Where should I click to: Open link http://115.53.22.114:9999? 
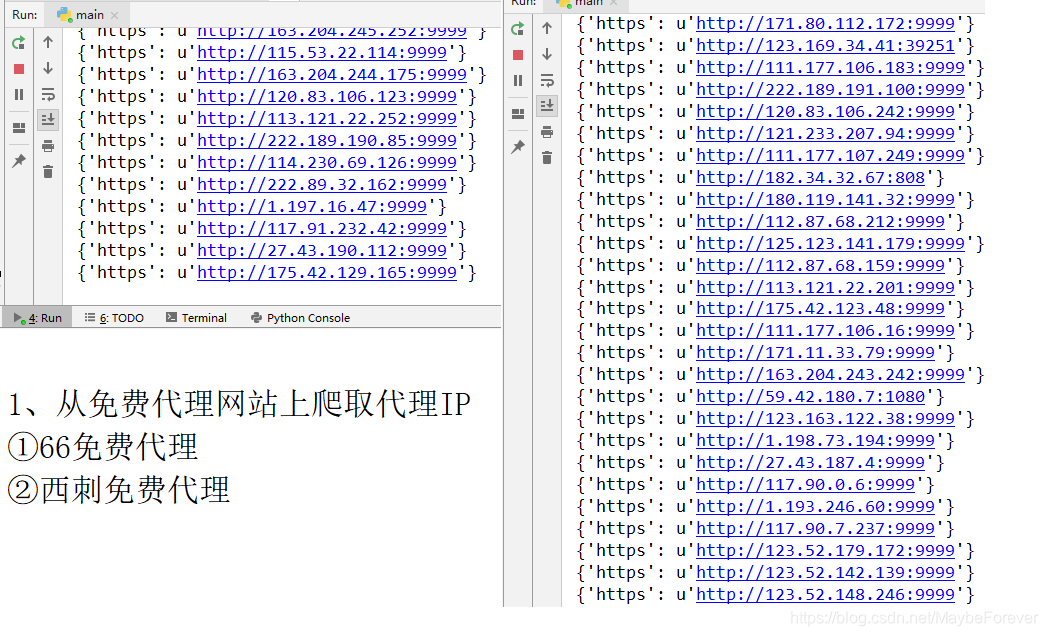click(321, 52)
